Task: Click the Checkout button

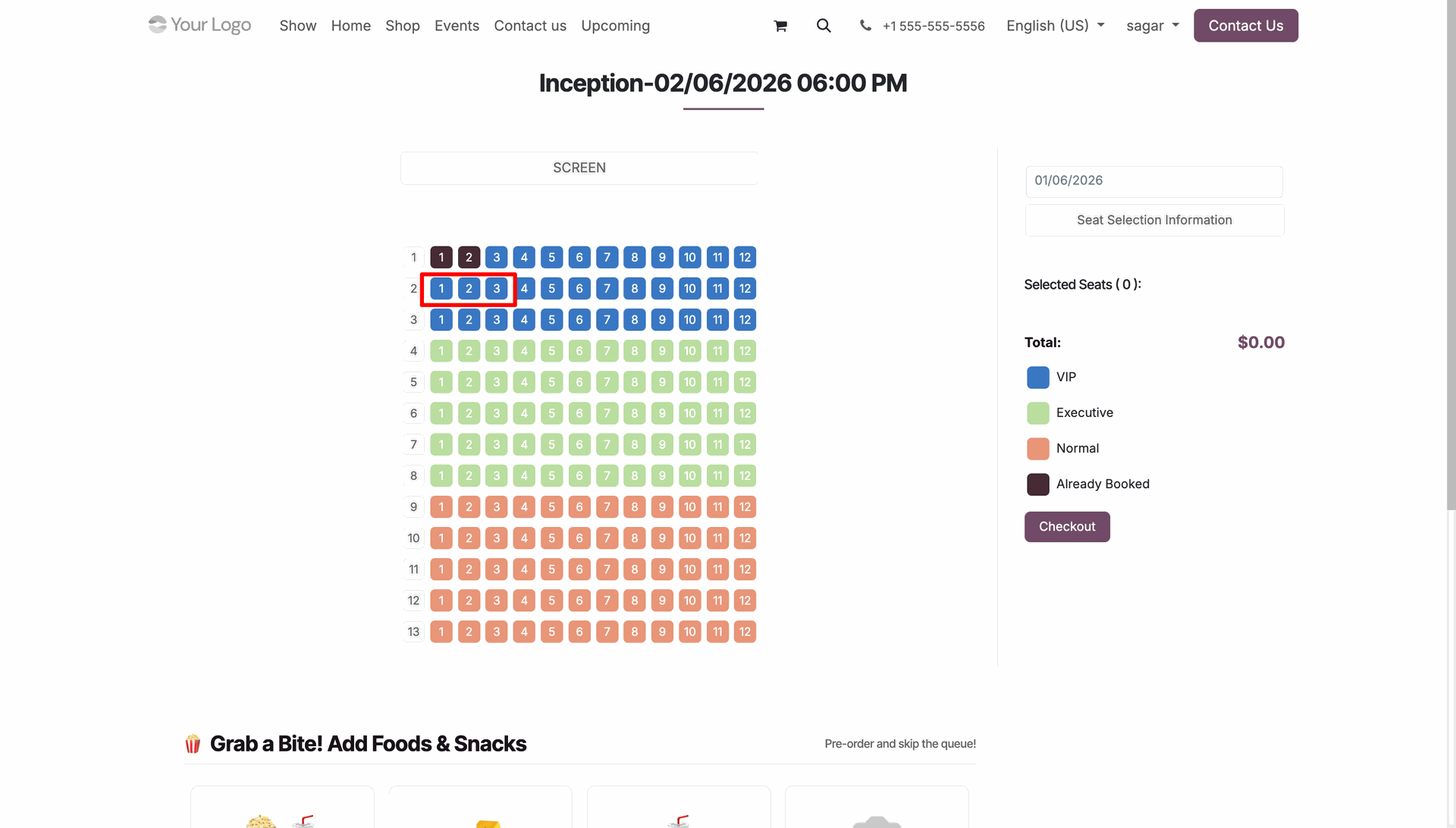Action: 1067,527
